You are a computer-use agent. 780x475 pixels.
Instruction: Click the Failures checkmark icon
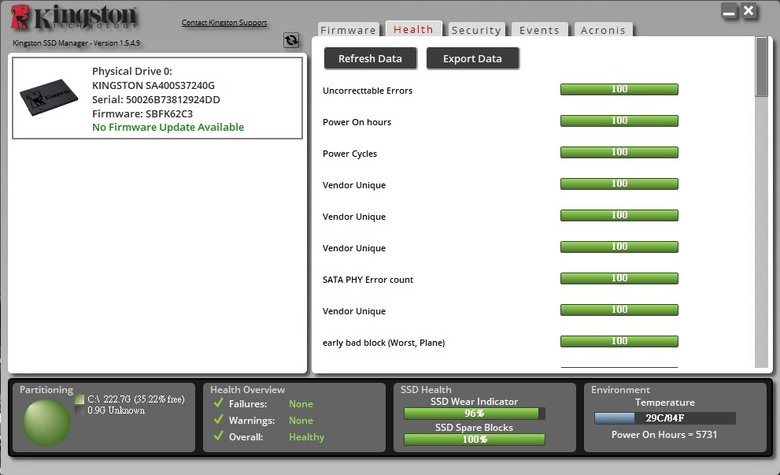218,403
